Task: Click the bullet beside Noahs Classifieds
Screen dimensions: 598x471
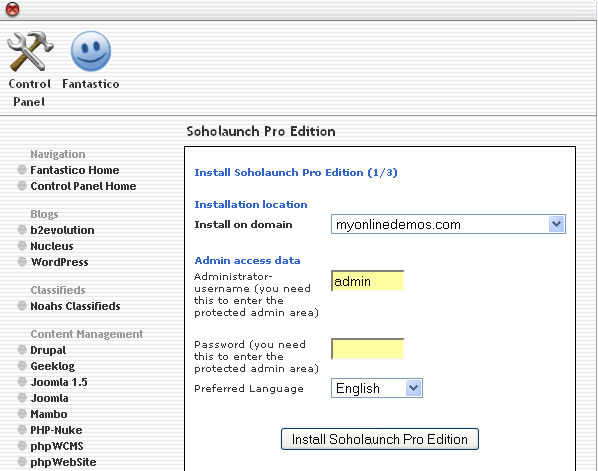Action: point(22,306)
